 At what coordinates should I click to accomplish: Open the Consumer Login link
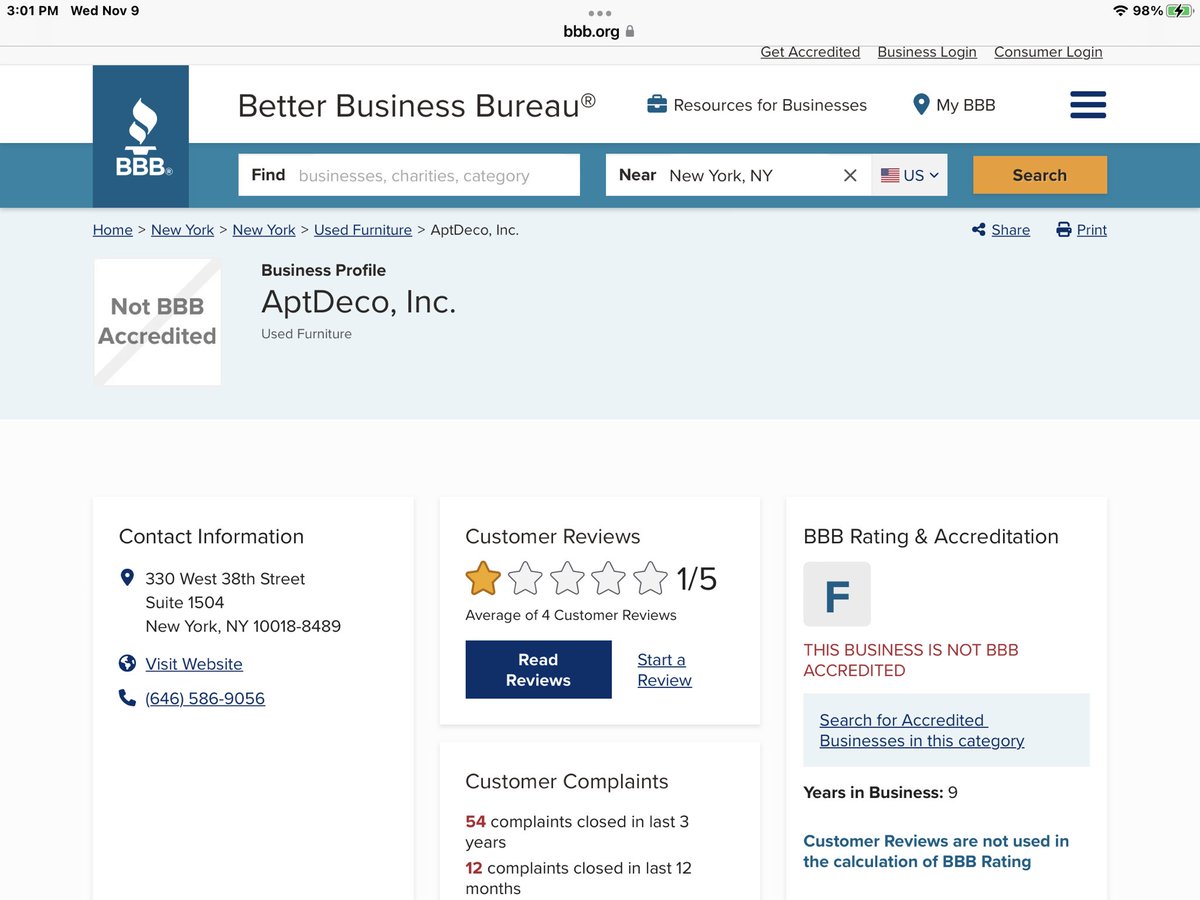coord(1048,52)
